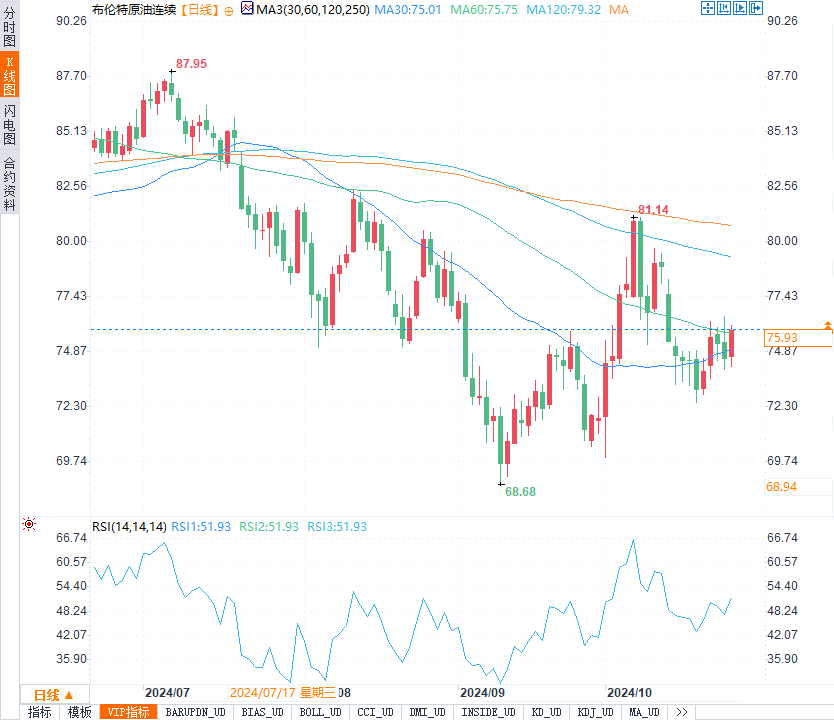Select the VIP指标 tab
The image size is (834, 720).
[129, 712]
